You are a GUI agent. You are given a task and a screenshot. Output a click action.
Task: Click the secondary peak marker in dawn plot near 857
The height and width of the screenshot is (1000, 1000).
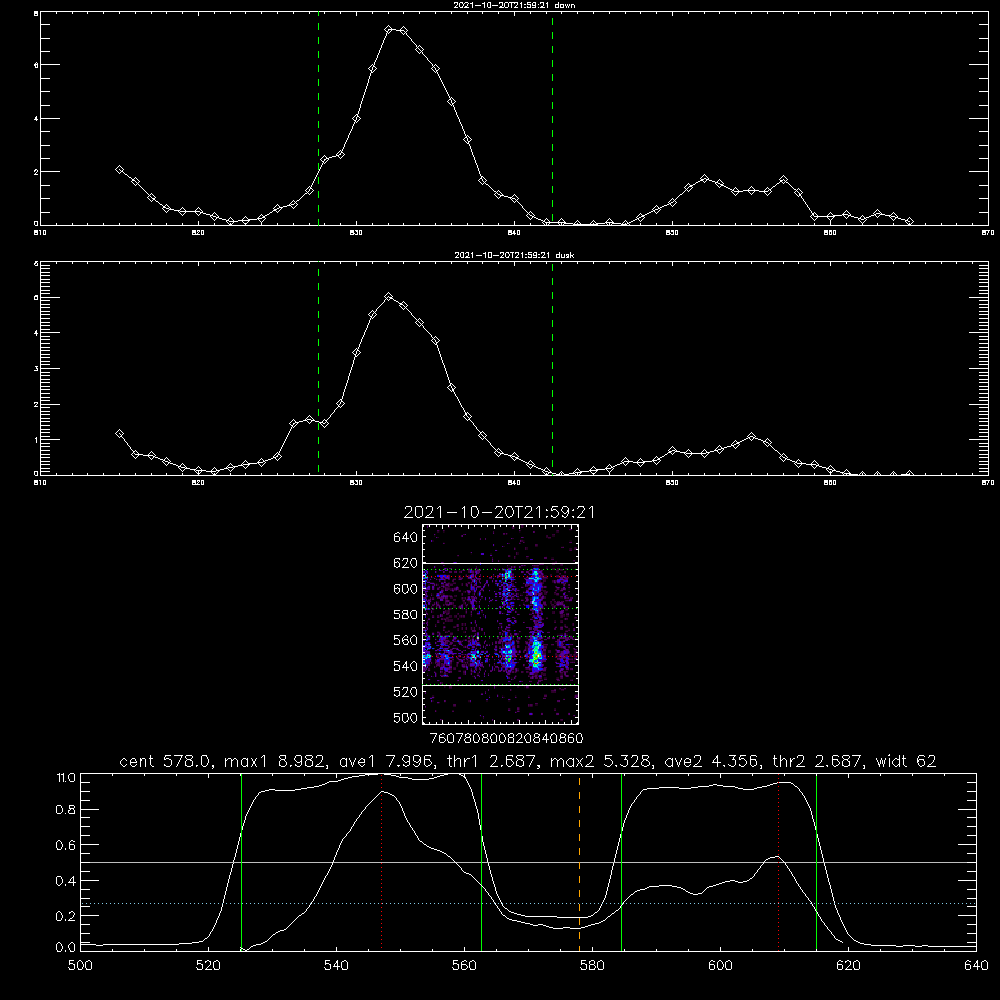[x=783, y=180]
